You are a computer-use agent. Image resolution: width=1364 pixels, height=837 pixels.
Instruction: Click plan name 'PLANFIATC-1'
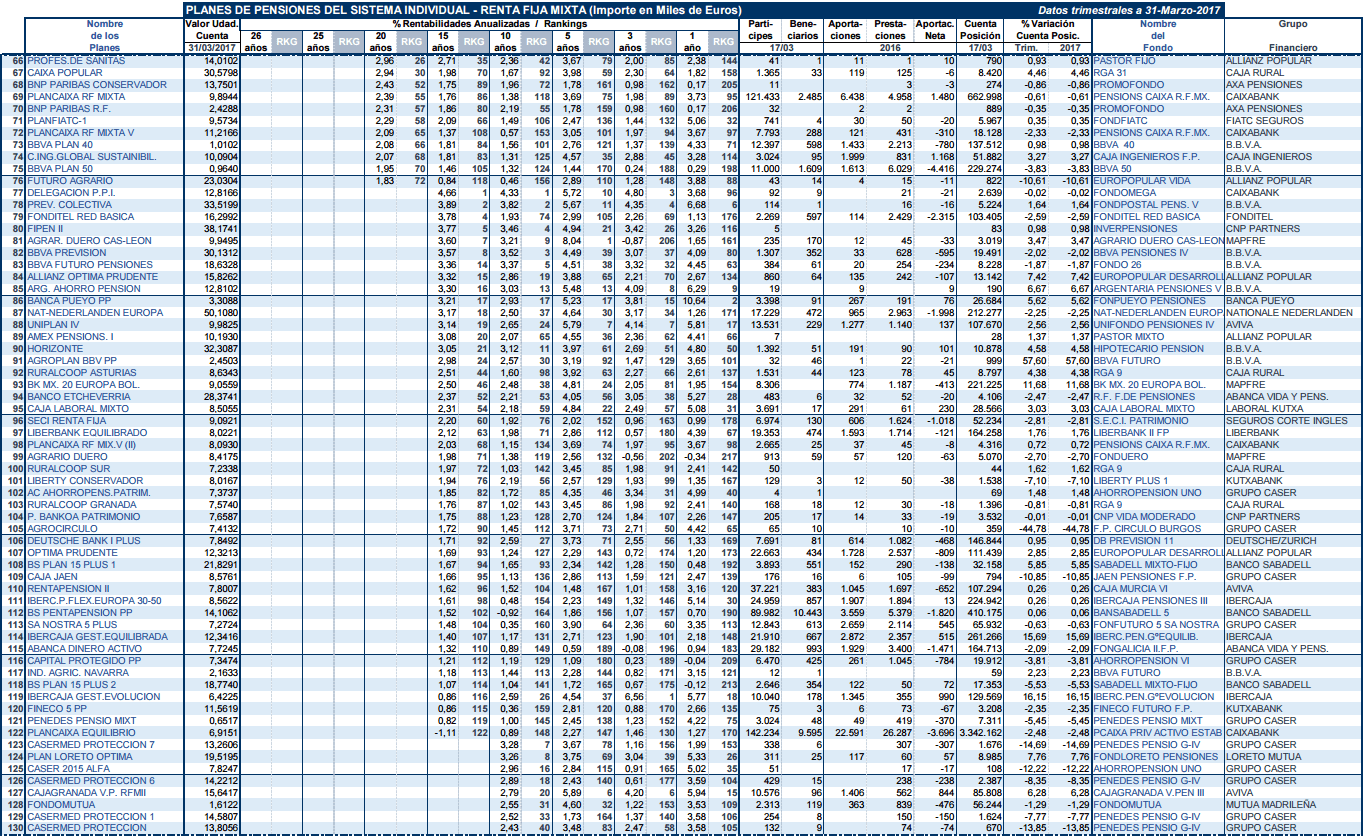pyautogui.click(x=56, y=120)
